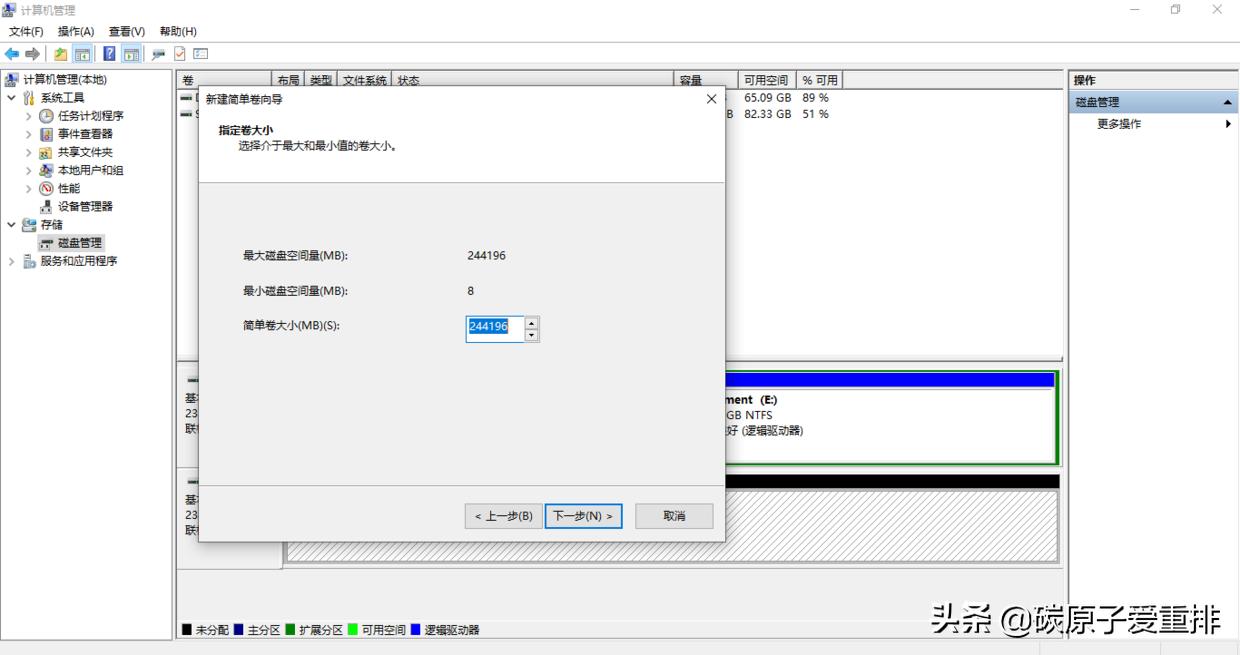Open the 帮助(H) menu

pyautogui.click(x=178, y=32)
